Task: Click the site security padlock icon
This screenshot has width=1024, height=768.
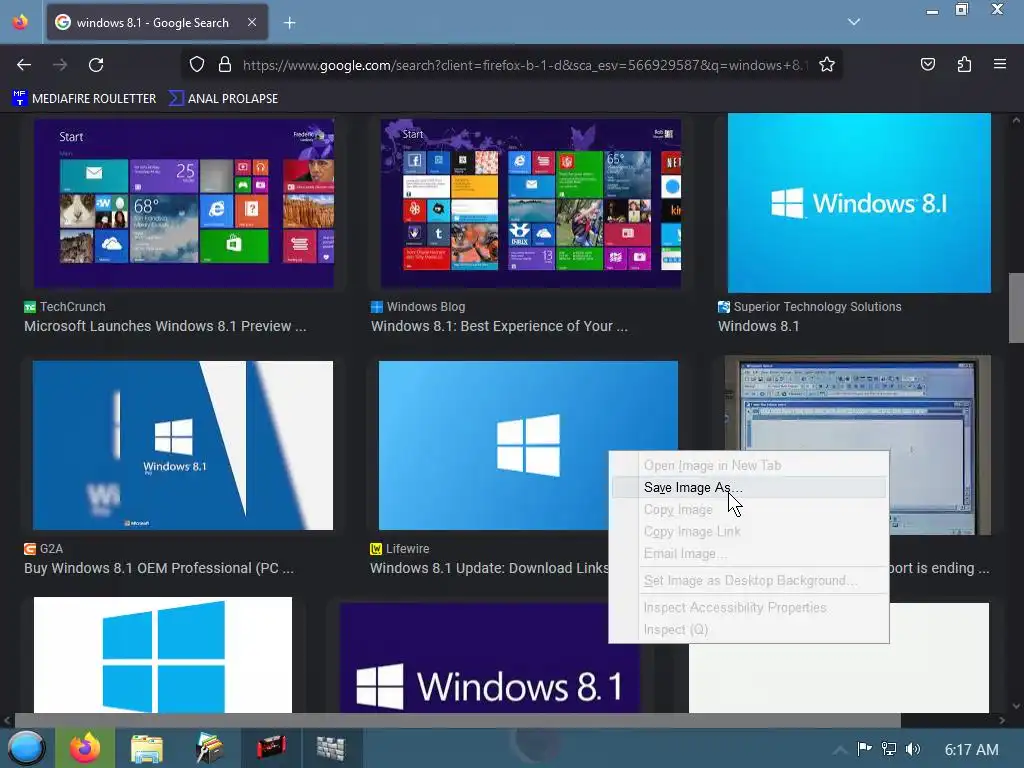Action: pos(225,64)
